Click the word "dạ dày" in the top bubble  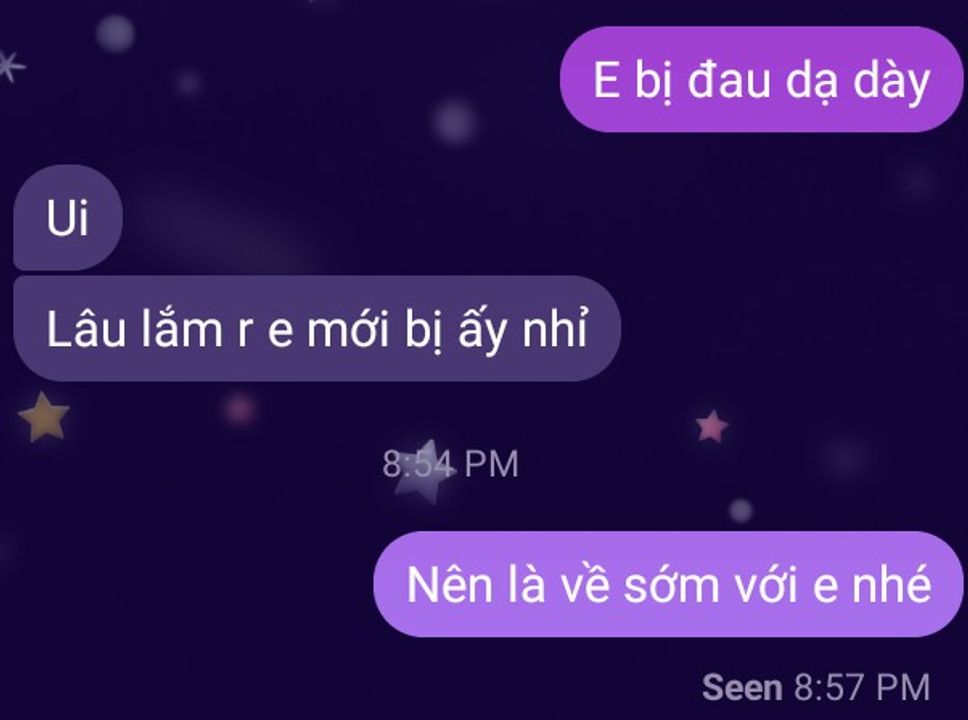[x=857, y=82]
